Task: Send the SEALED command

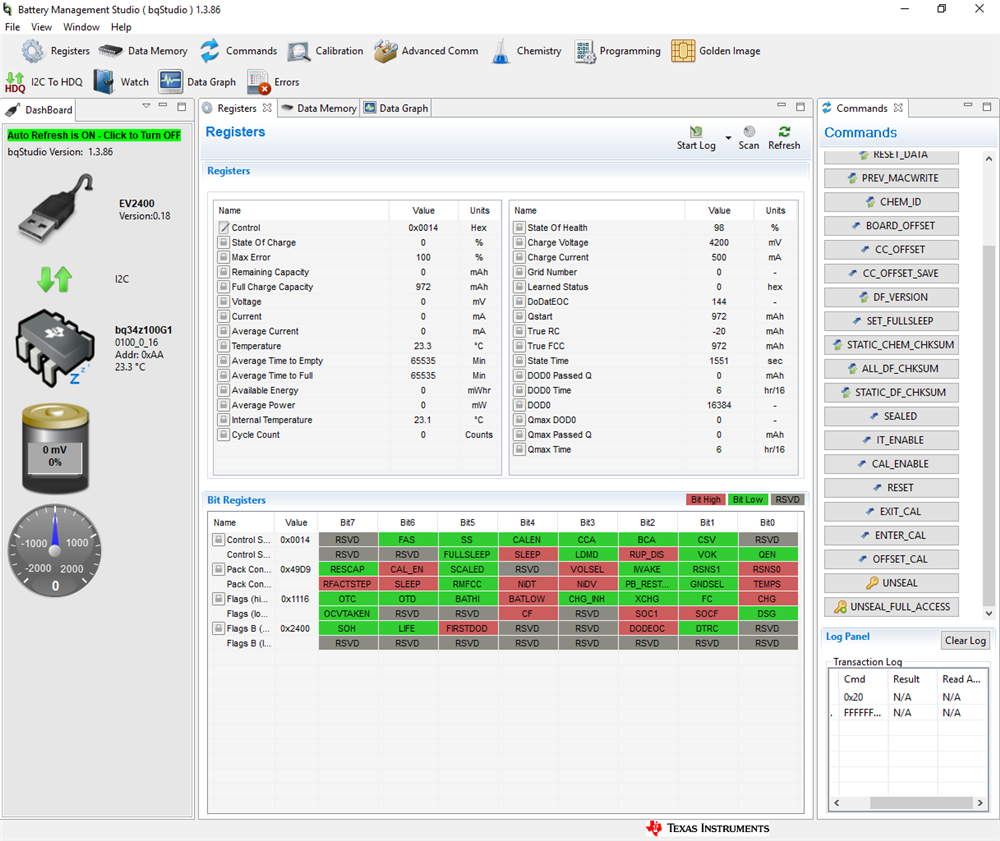Action: [891, 416]
